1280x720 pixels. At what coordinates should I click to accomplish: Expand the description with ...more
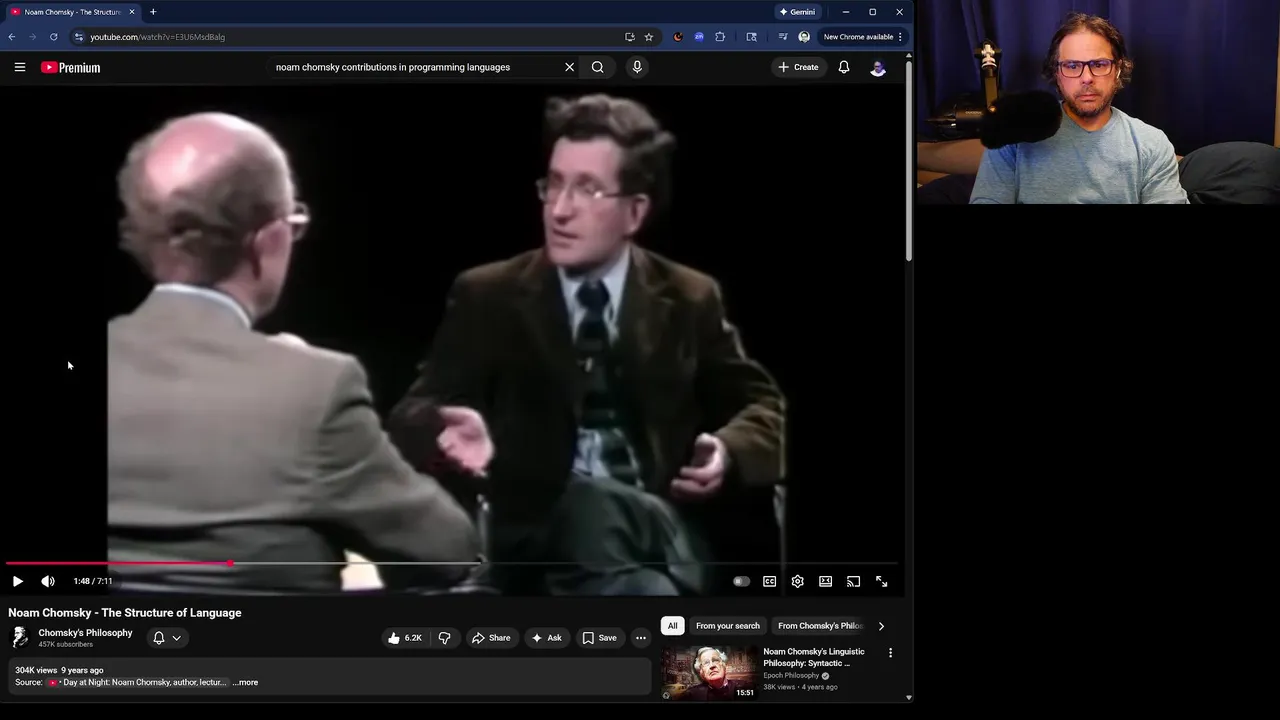pos(245,682)
